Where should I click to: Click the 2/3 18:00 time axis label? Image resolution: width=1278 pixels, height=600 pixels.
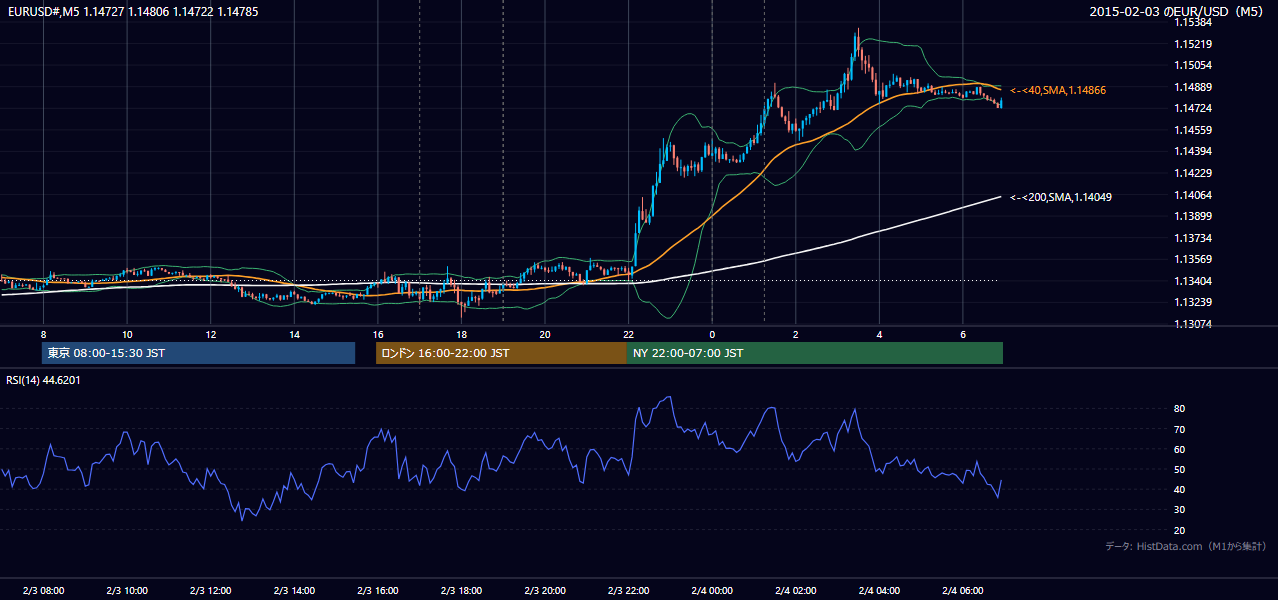[461, 590]
